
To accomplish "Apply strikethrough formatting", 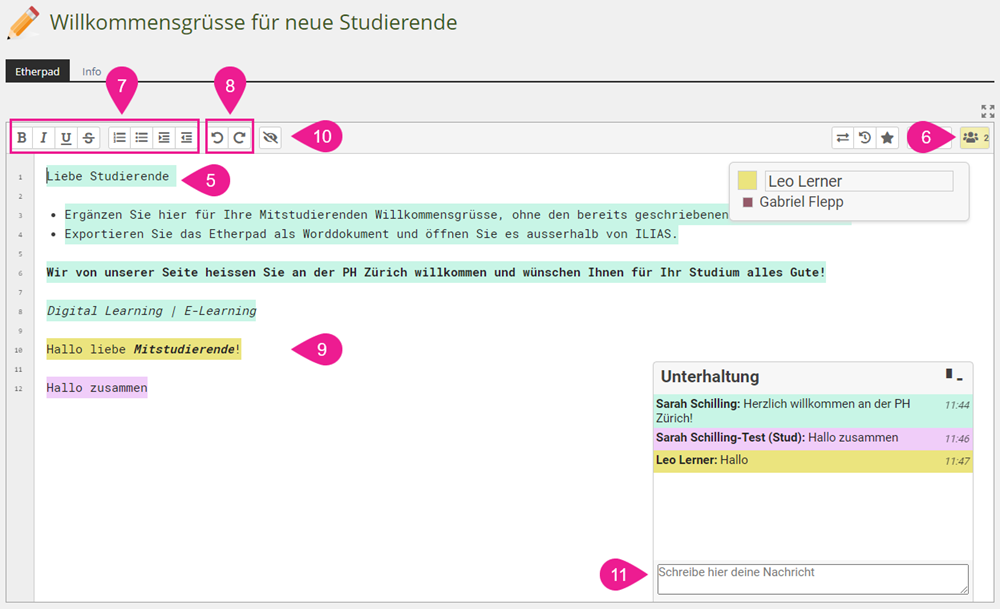I will click(x=89, y=138).
